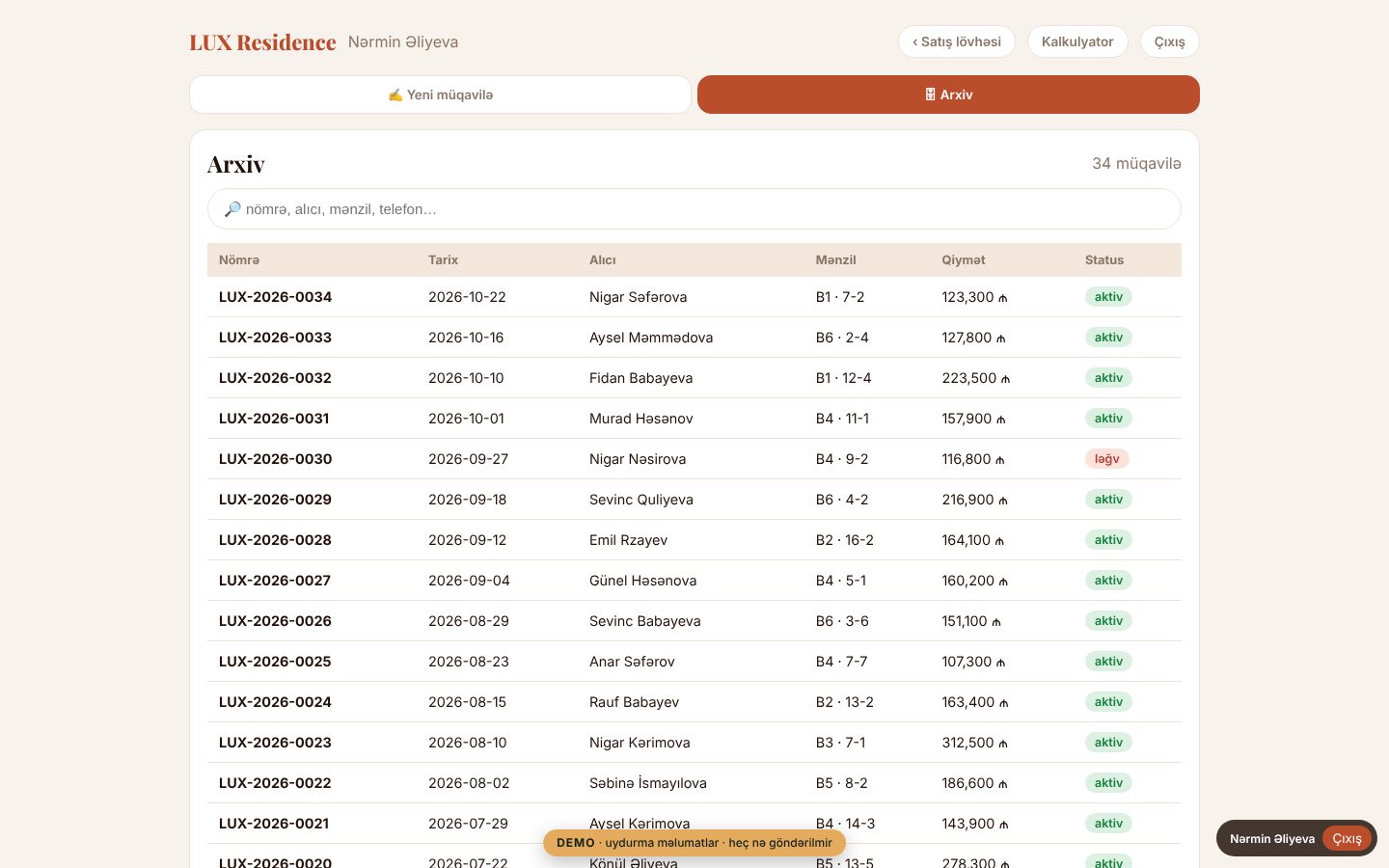The width and height of the screenshot is (1389, 868).
Task: Click buyer Nigar Kərimova
Action: (640, 743)
